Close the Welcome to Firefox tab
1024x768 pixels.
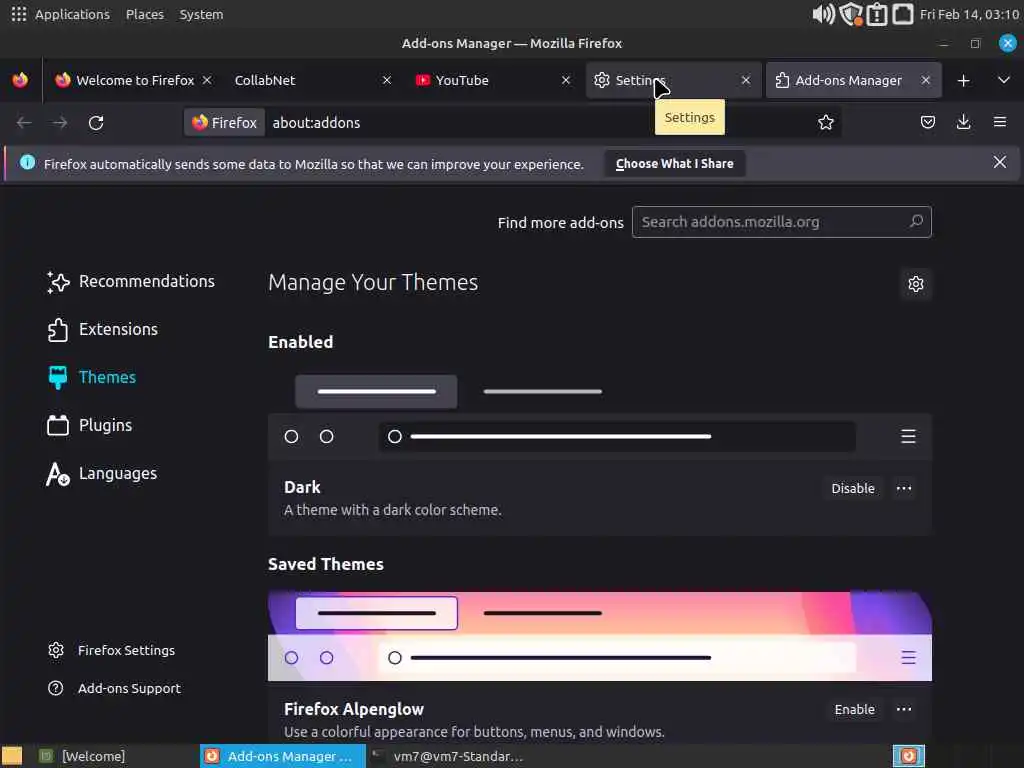(207, 80)
